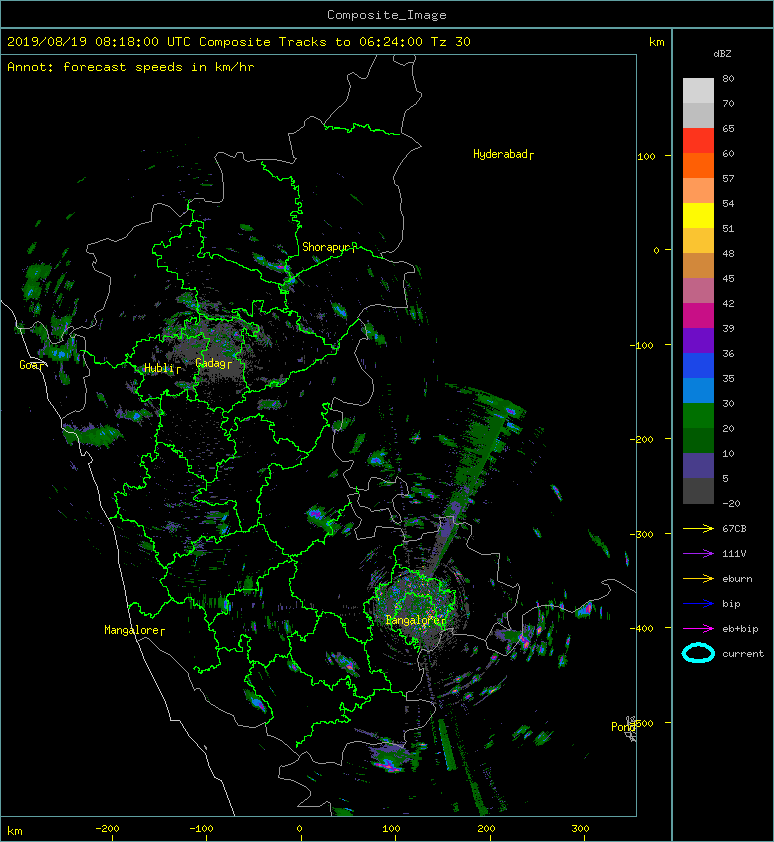774x842 pixels.
Task: Select the 100 tick label on the right axis
Action: click(x=646, y=157)
